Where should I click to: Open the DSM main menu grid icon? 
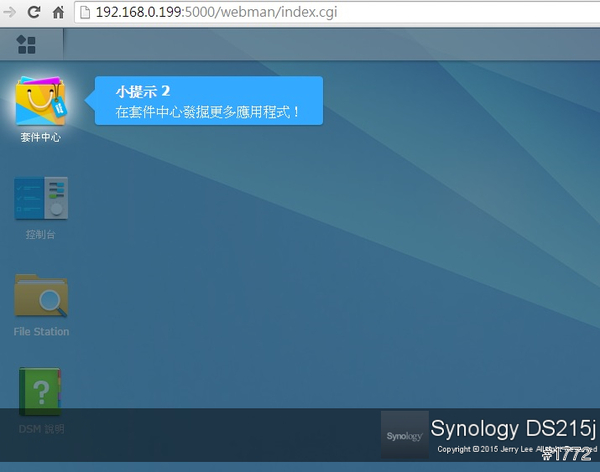[27, 45]
